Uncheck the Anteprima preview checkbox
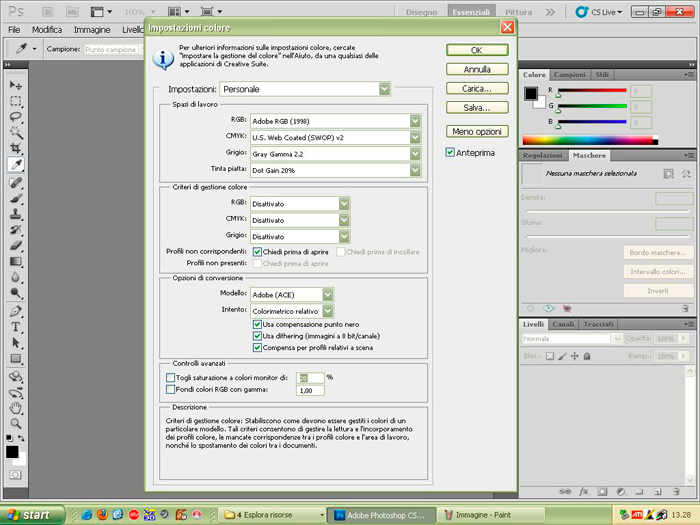 point(451,153)
